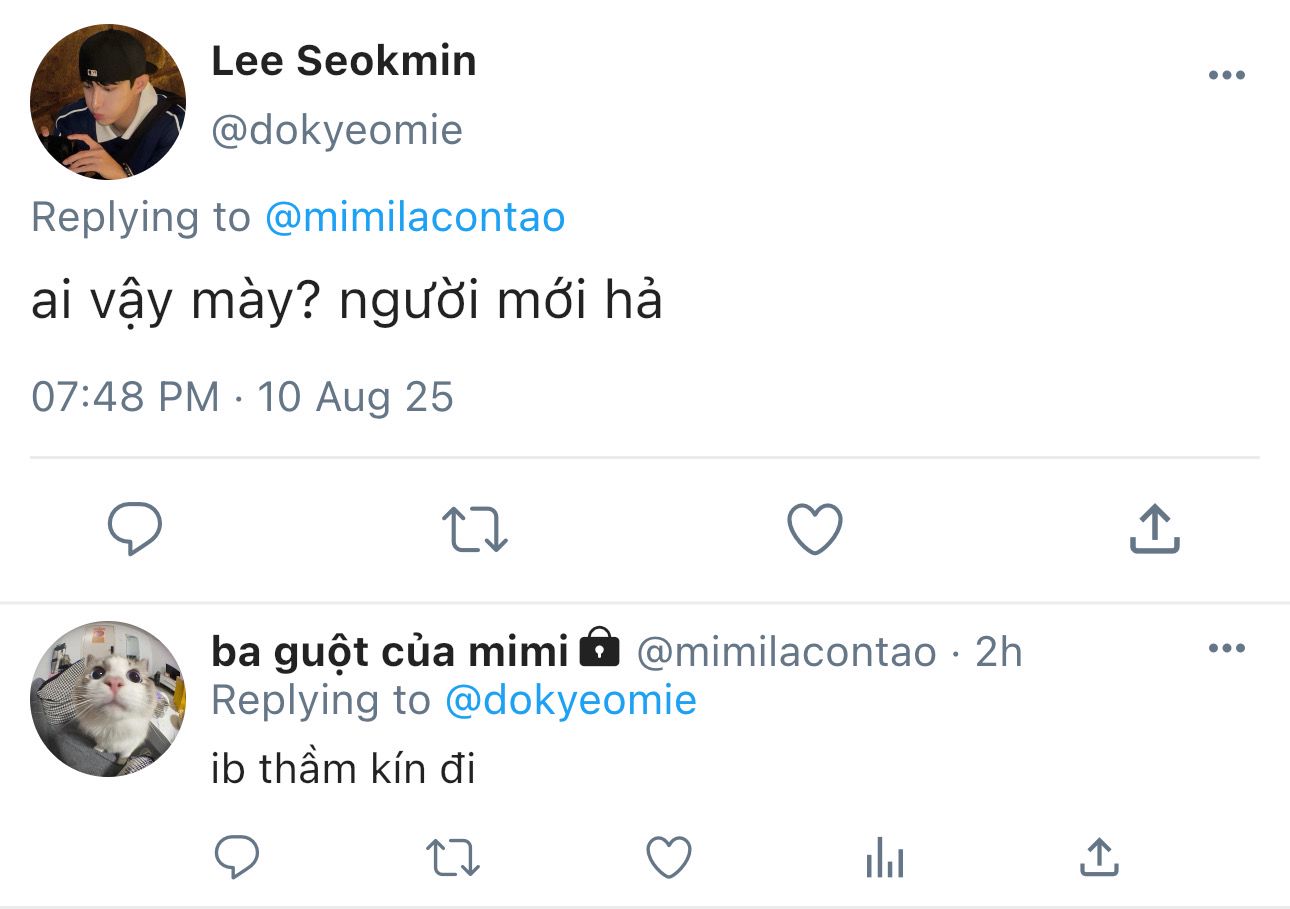The width and height of the screenshot is (1290, 909).
Task: Click the @dokyeomie handle under Lee Seokmin
Action: coord(337,131)
